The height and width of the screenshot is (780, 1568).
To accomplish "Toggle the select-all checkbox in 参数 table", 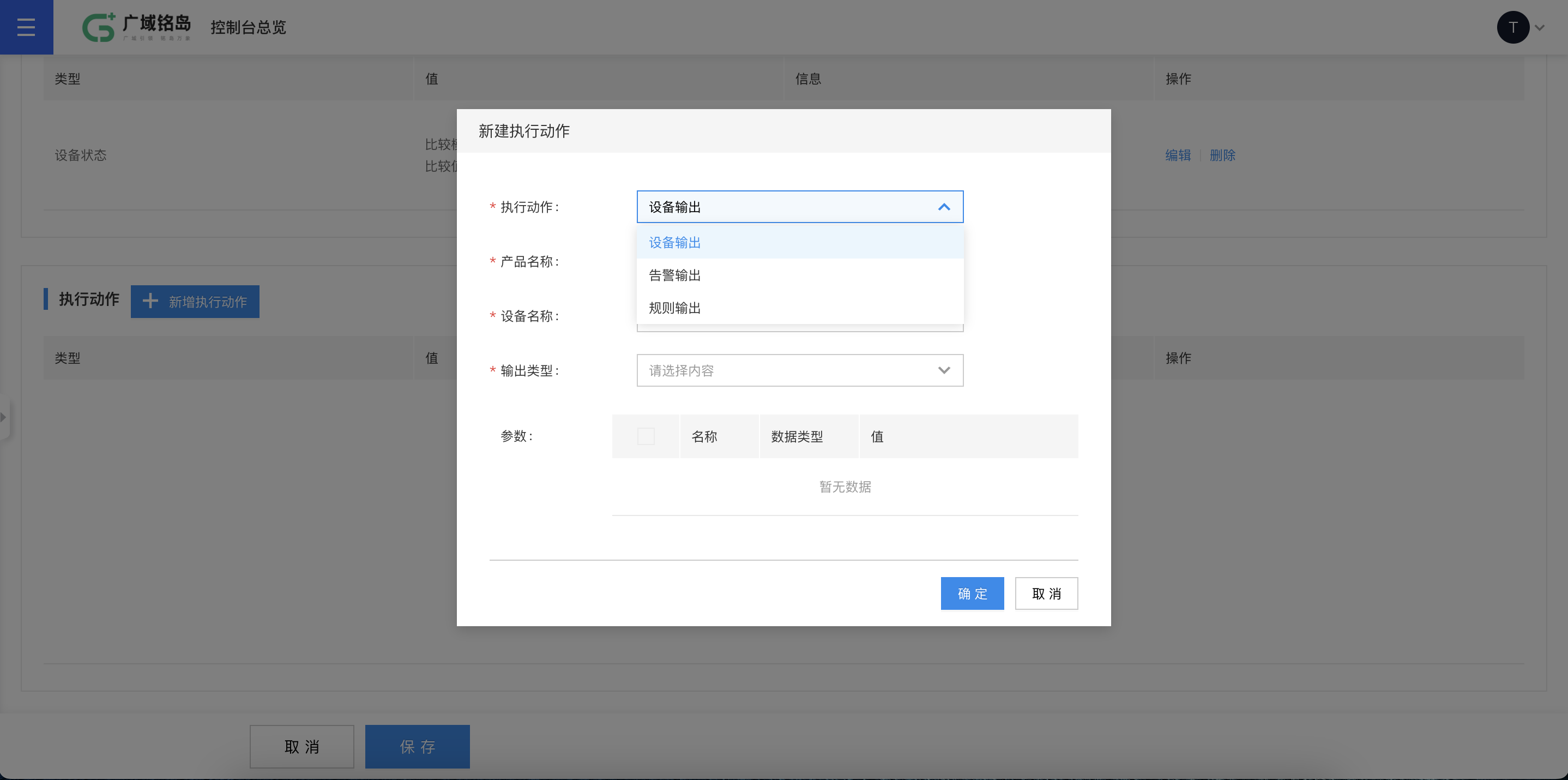I will [x=646, y=436].
